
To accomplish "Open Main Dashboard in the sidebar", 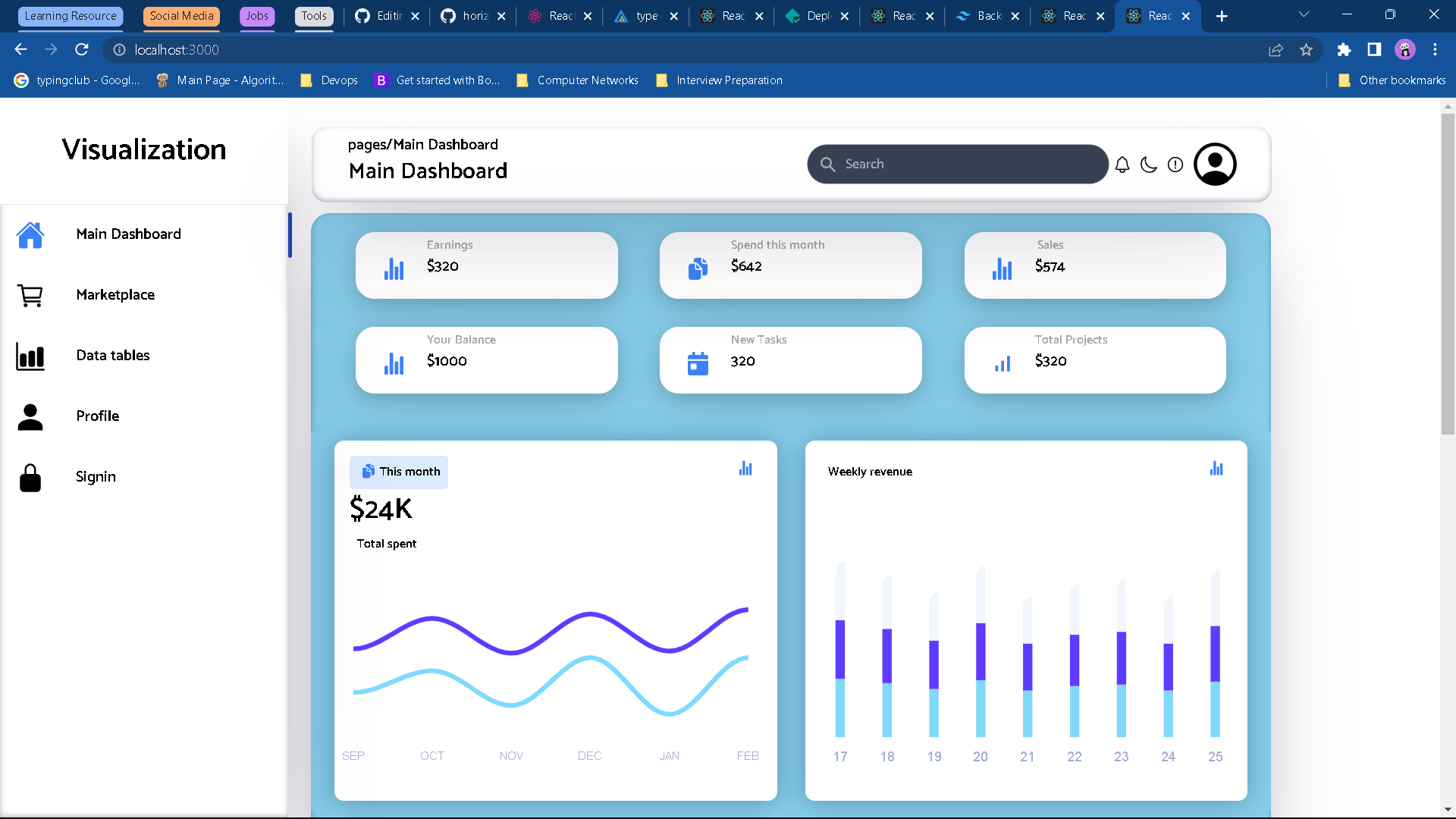I will (x=128, y=234).
